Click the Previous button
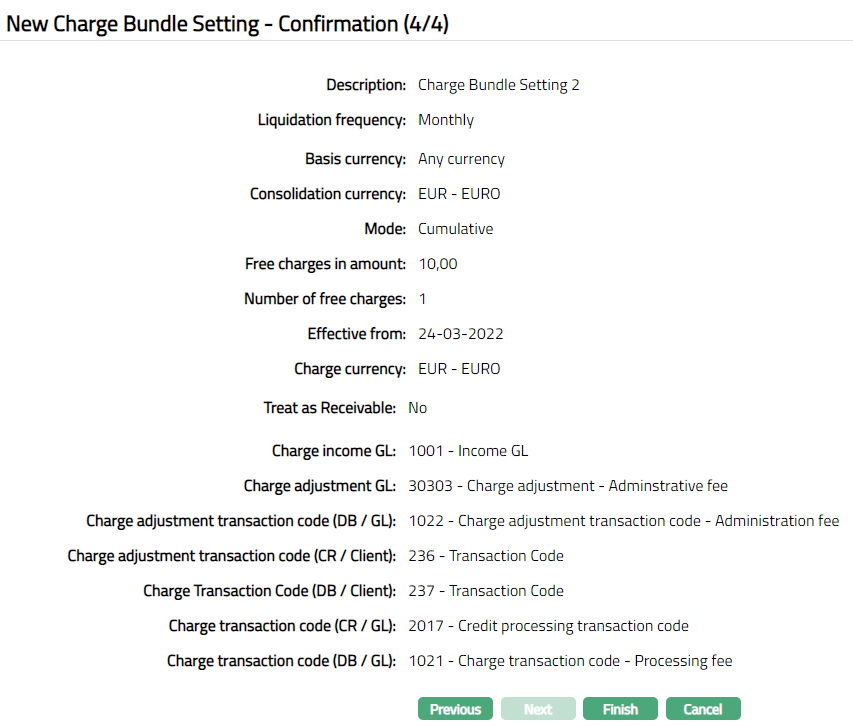This screenshot has width=853, height=726. pos(455,709)
